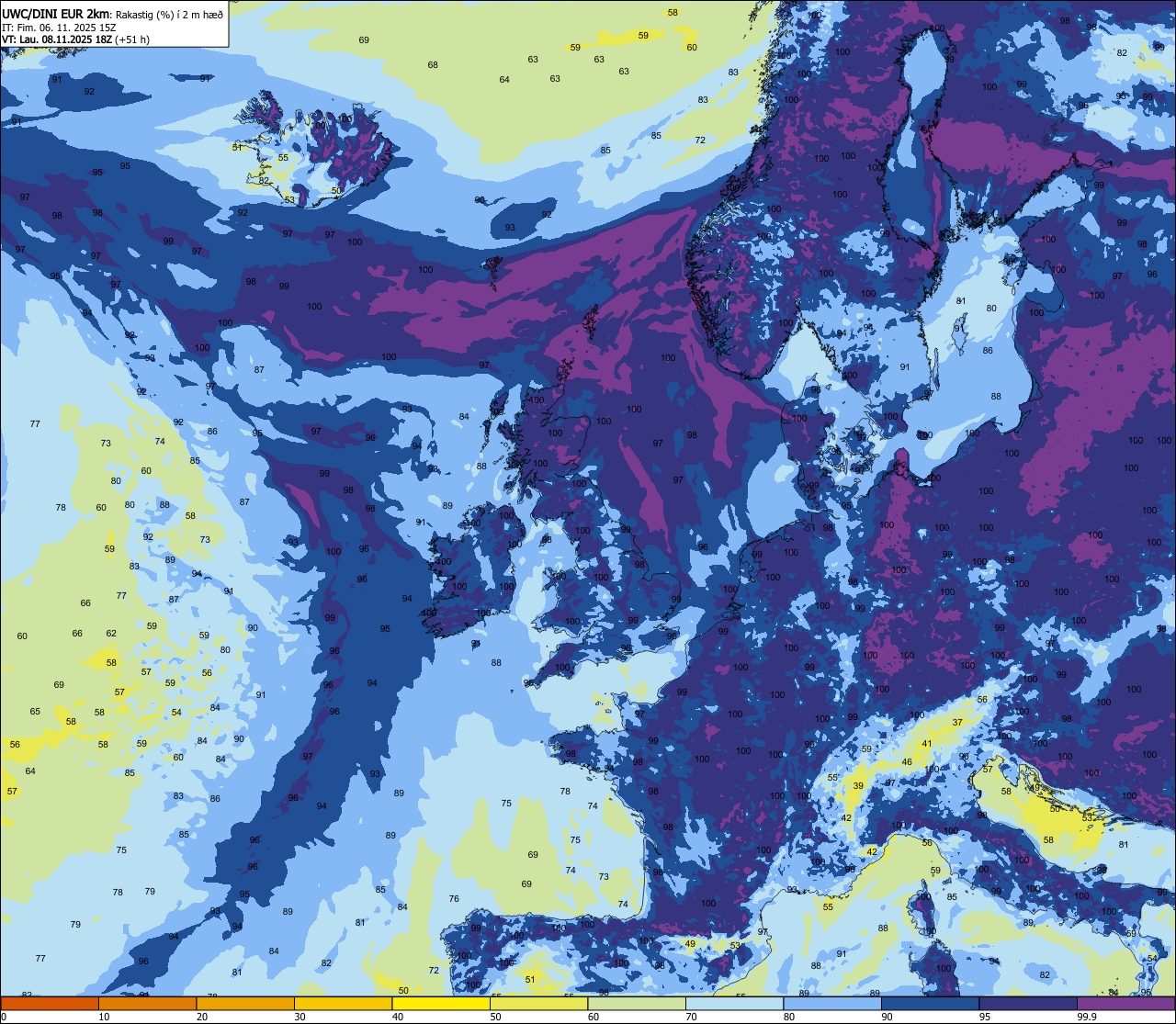Viewport: 1176px width, 1024px height.
Task: Click the model title 'UWC/DINI EUR 2km'
Action: click(x=55, y=13)
